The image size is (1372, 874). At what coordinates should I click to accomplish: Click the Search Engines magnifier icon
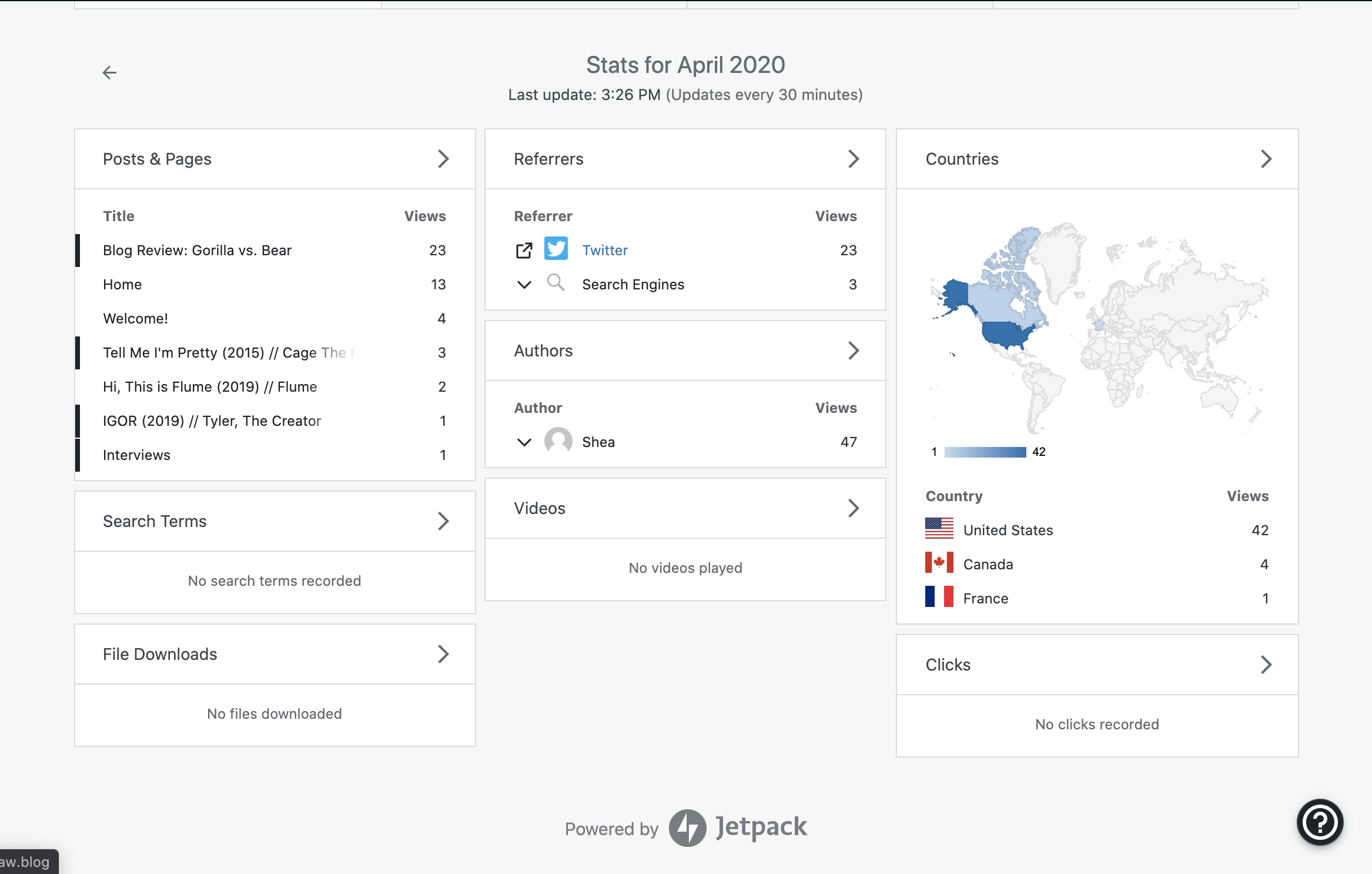[x=556, y=283]
